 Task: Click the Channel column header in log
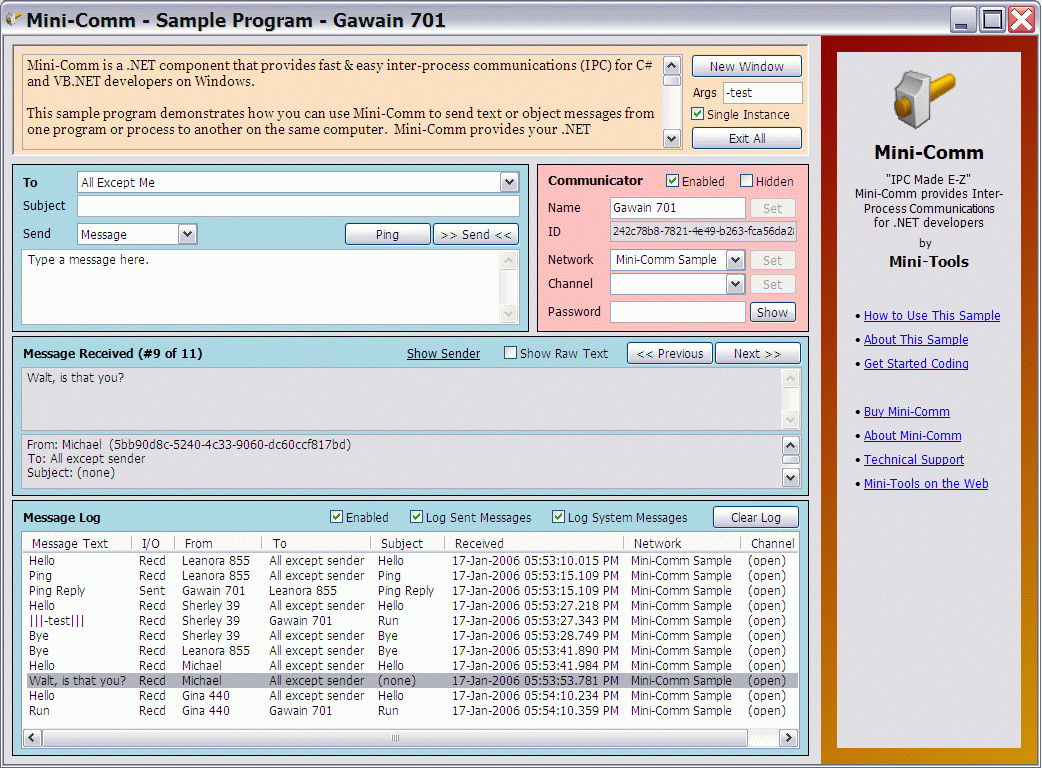pyautogui.click(x=771, y=543)
